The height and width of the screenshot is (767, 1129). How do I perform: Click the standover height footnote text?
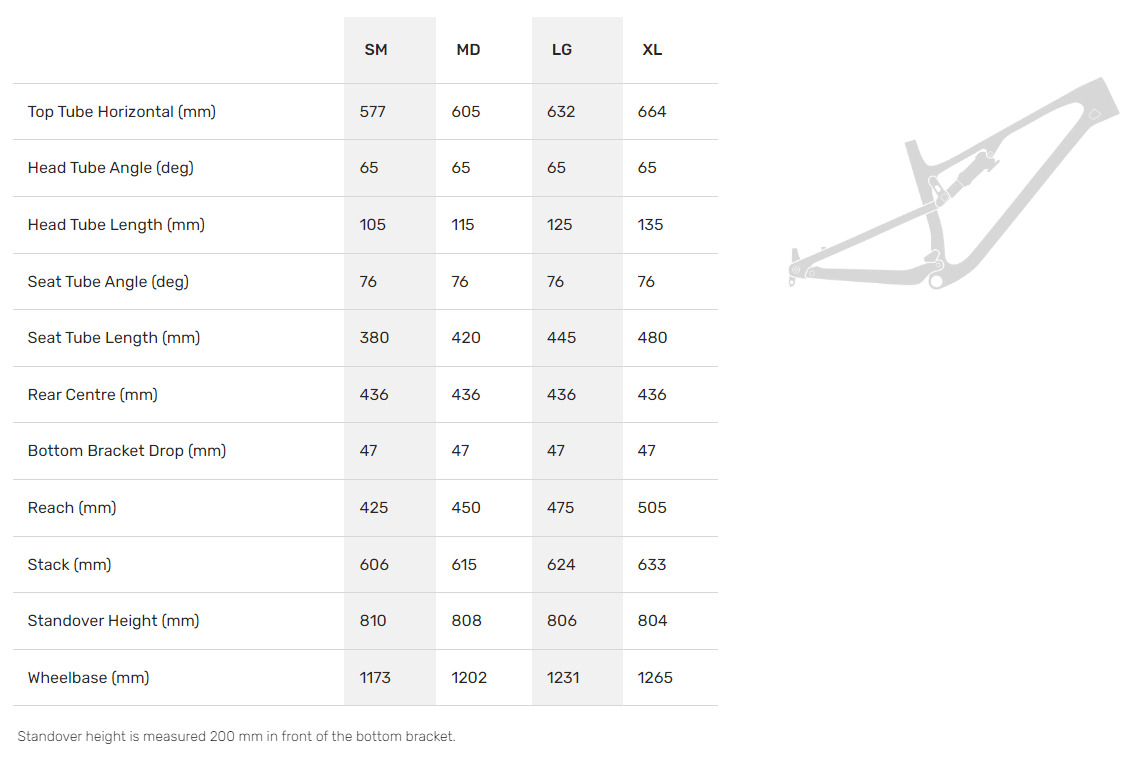coord(237,737)
